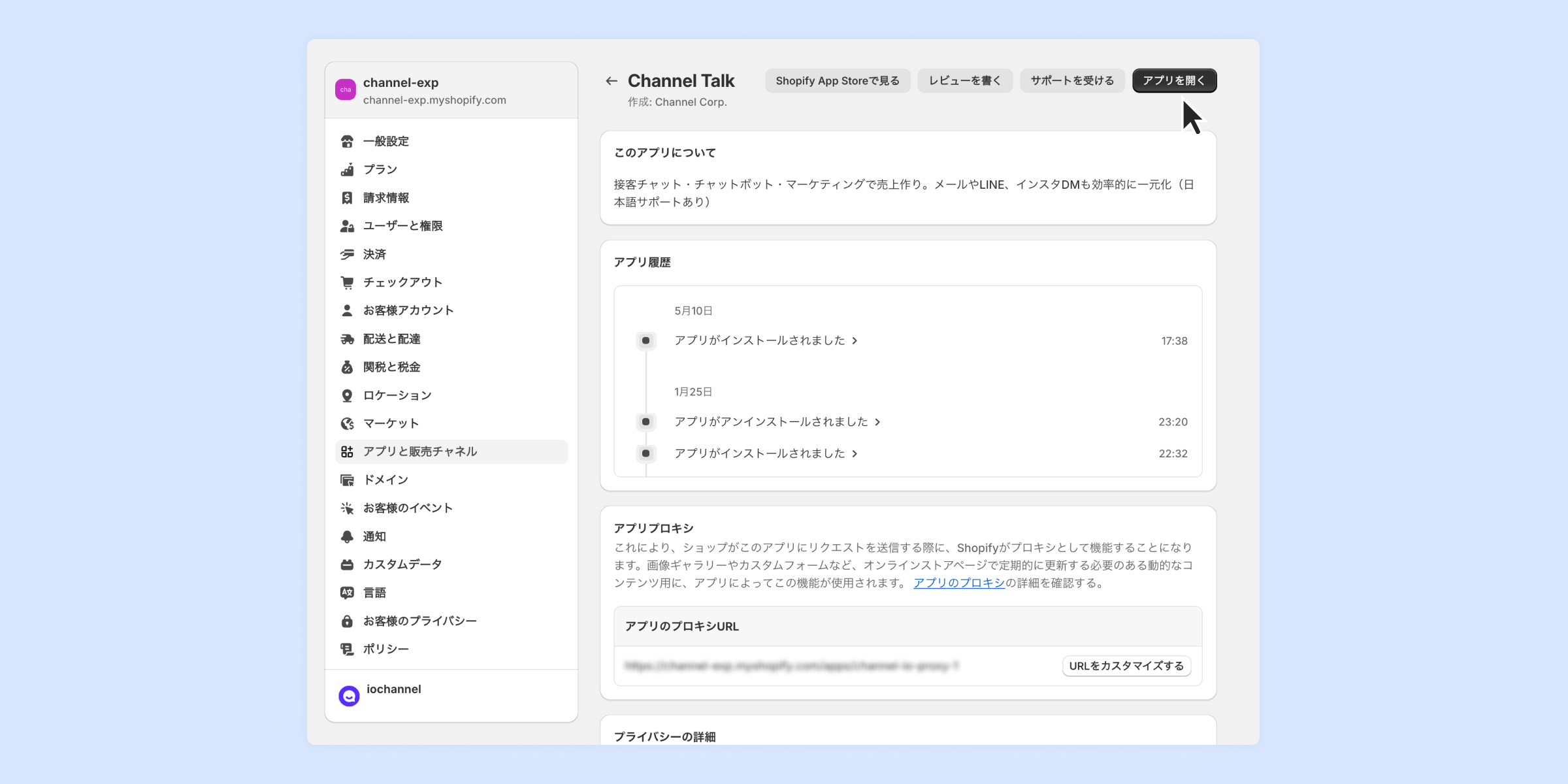Image resolution: width=1568 pixels, height=784 pixels.
Task: Click the チェックアウト cart icon
Action: (x=347, y=282)
